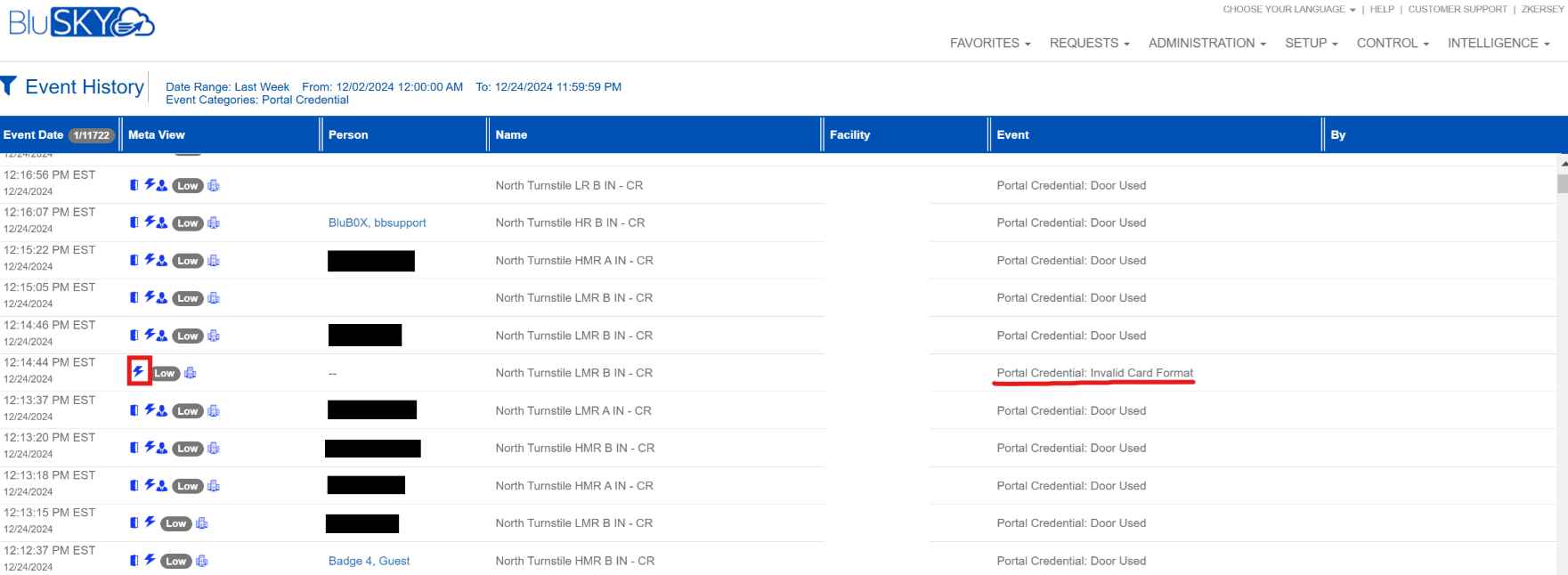Expand the Intelligence menu
This screenshot has height=575, width=1568.
(1498, 43)
